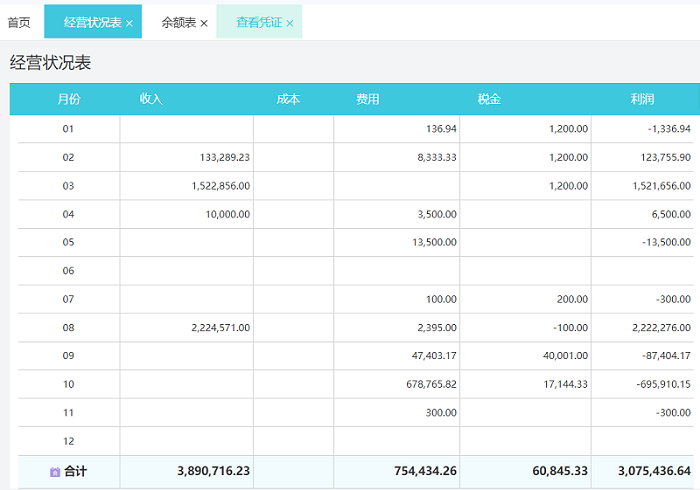The width and height of the screenshot is (700, 490).
Task: Click the total profit 3,075,436.64
Action: [647, 471]
